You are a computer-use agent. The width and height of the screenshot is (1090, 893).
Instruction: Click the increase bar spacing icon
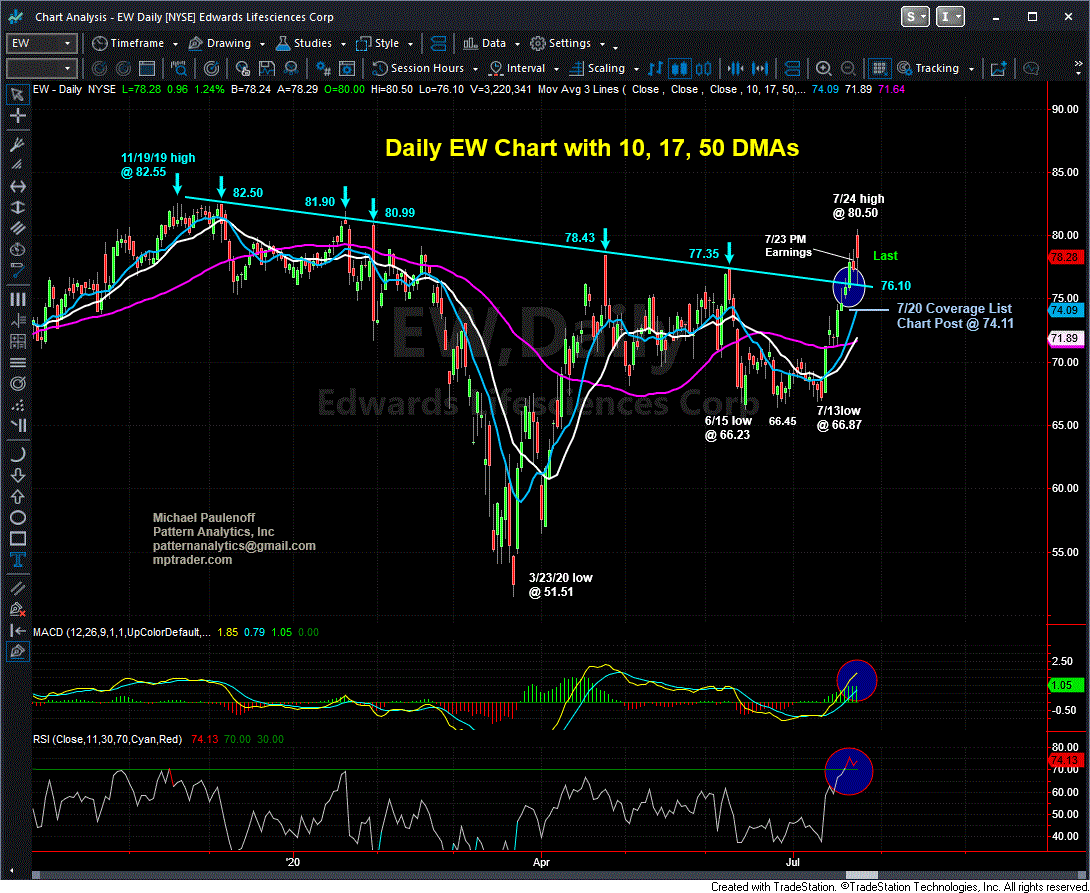click(760, 68)
